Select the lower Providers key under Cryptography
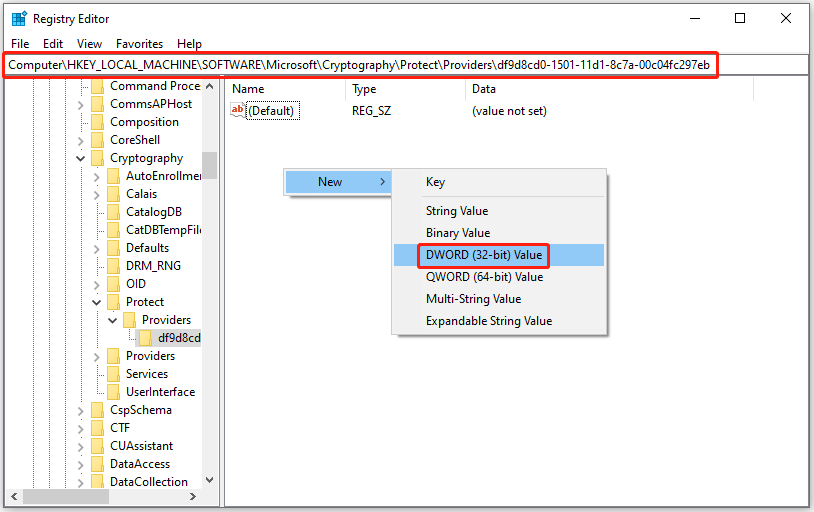Screen dimensions: 814x512 (x=151, y=356)
